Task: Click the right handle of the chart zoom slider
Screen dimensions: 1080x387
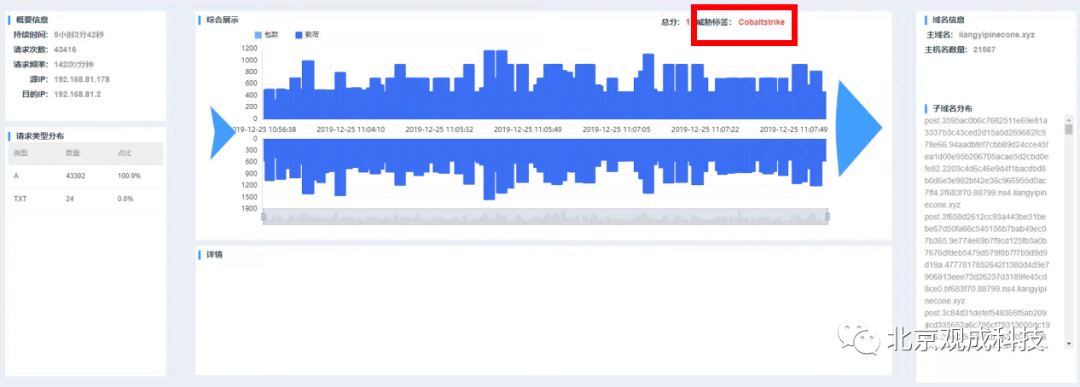Action: tap(827, 217)
